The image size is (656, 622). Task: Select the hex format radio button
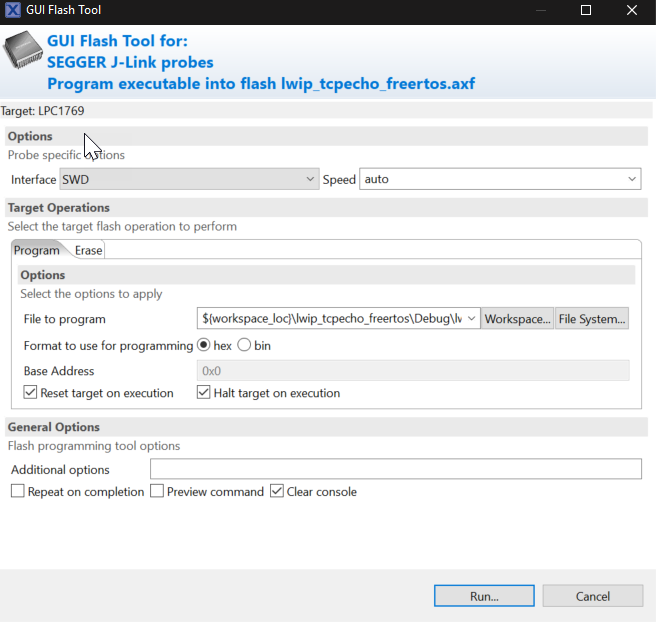(x=203, y=345)
